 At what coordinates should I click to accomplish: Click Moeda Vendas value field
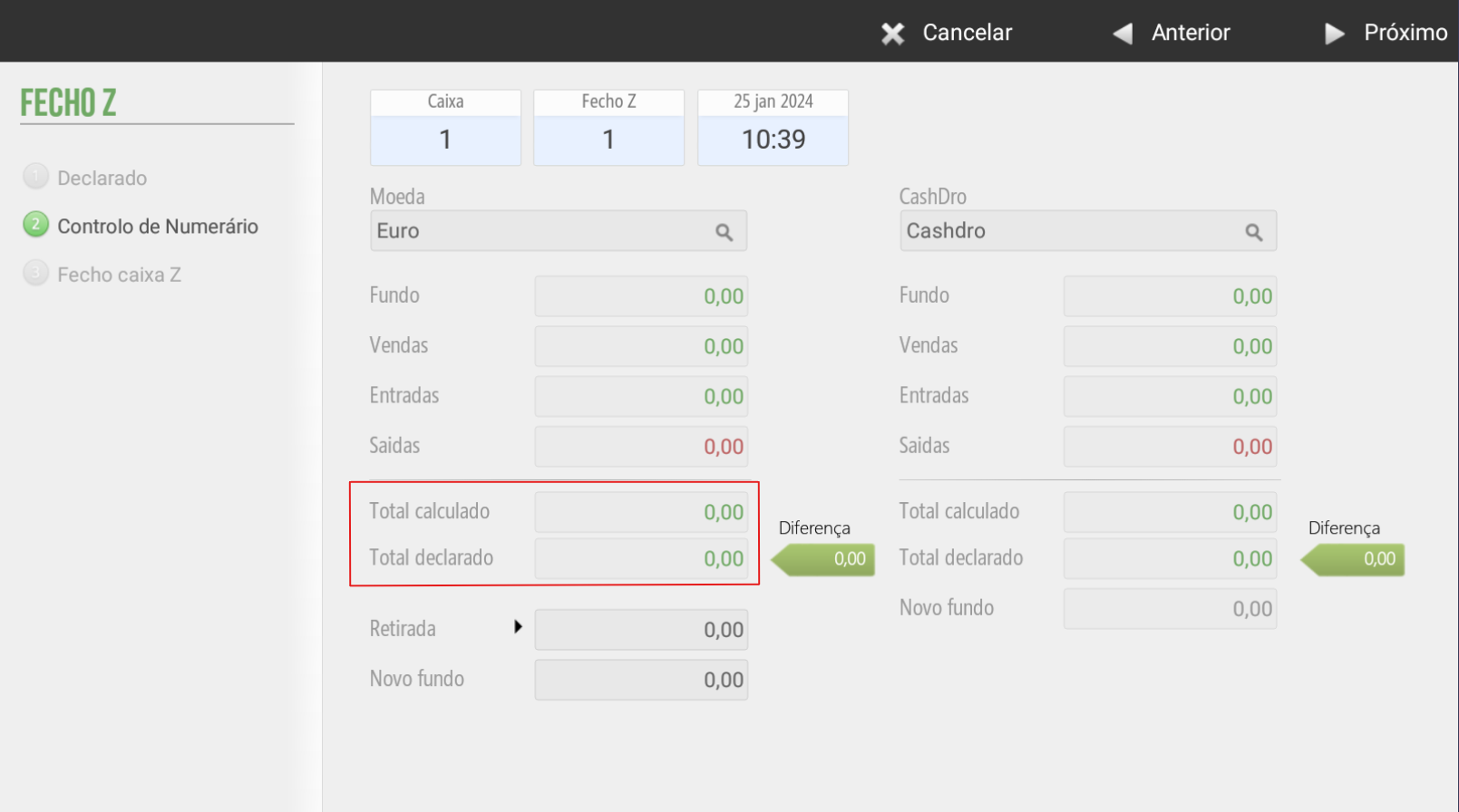click(641, 346)
